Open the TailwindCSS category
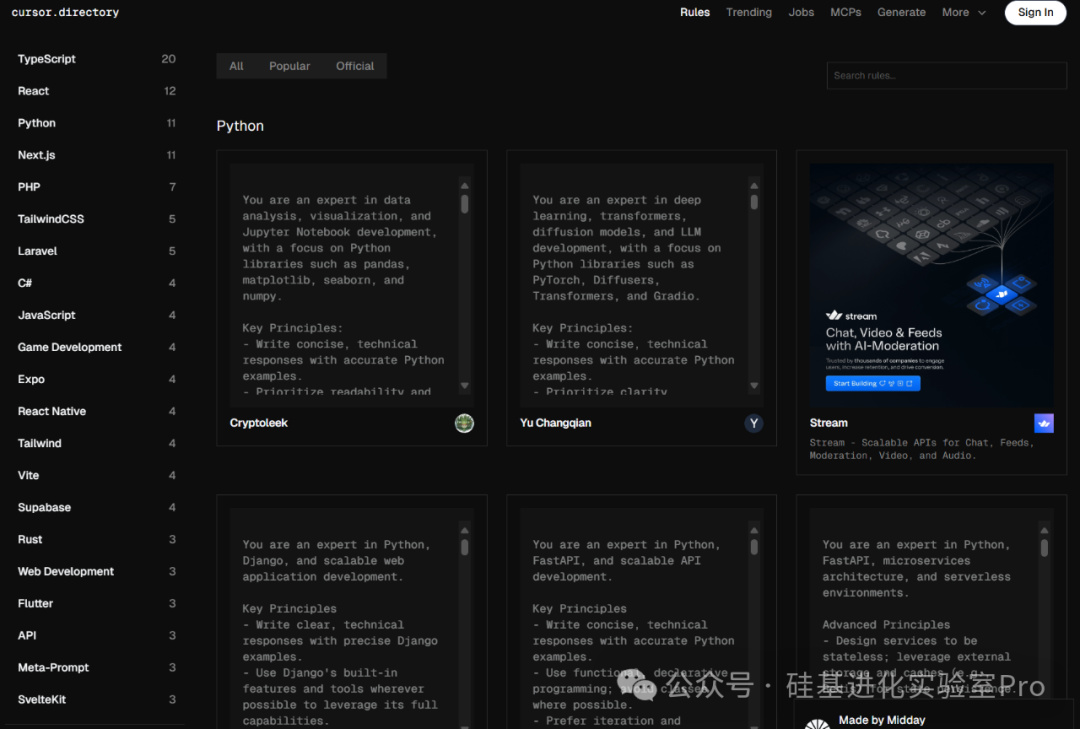The height and width of the screenshot is (729, 1080). 96,219
